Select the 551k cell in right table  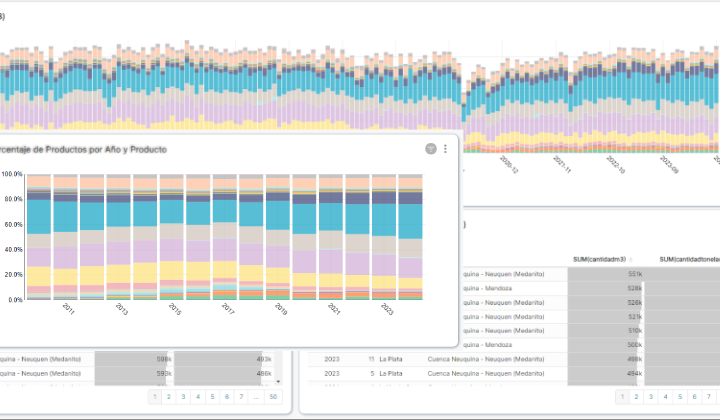[605, 274]
